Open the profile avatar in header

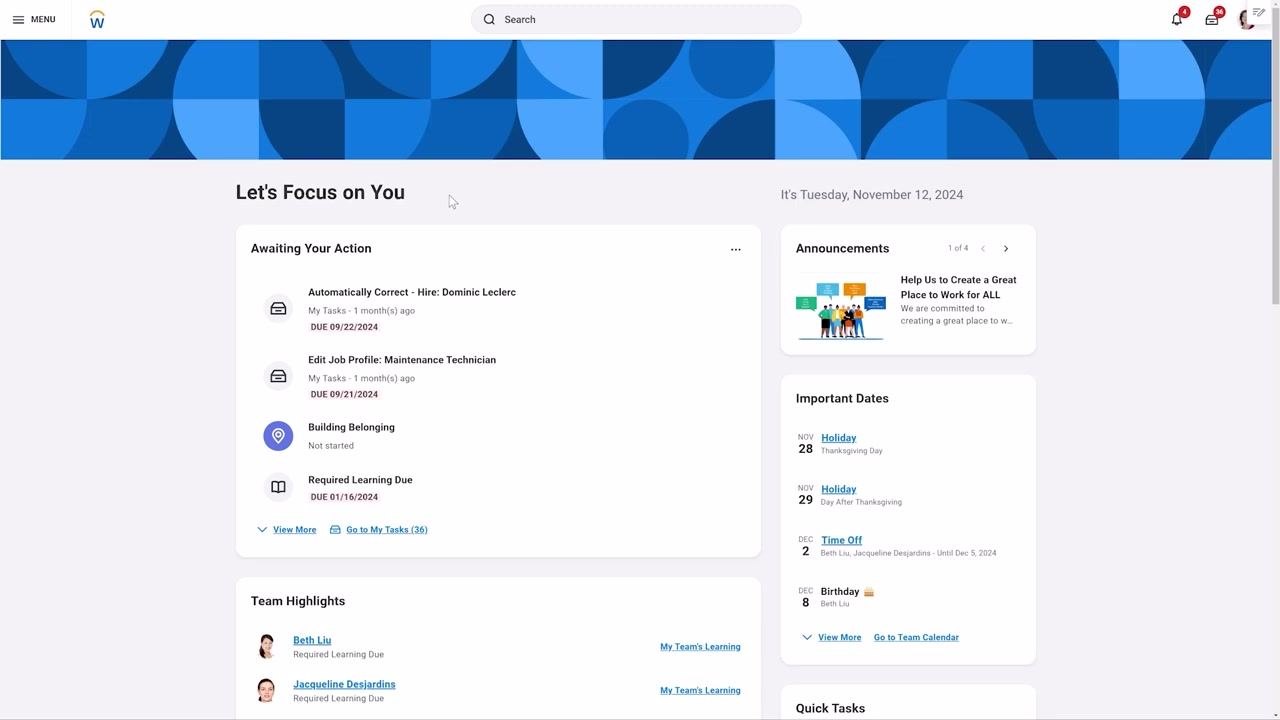point(1246,20)
